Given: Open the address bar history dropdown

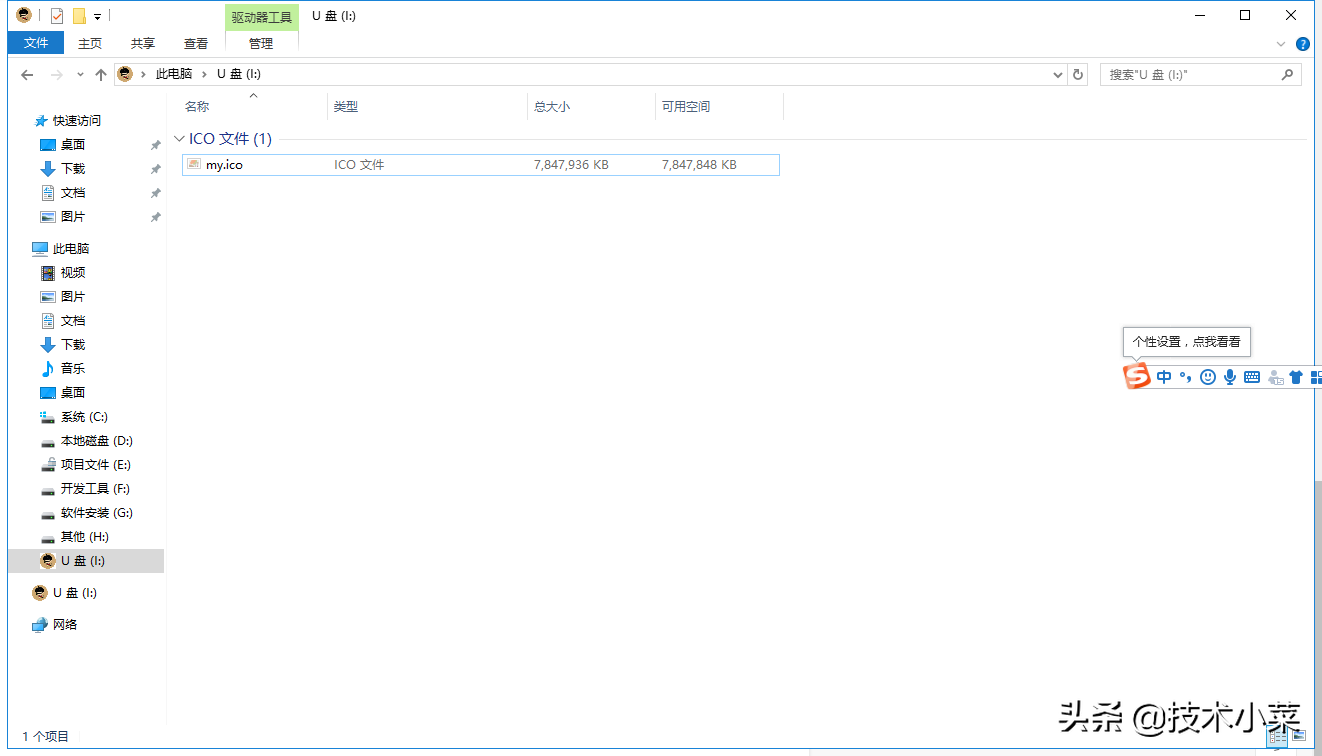Looking at the screenshot, I should (x=1058, y=75).
